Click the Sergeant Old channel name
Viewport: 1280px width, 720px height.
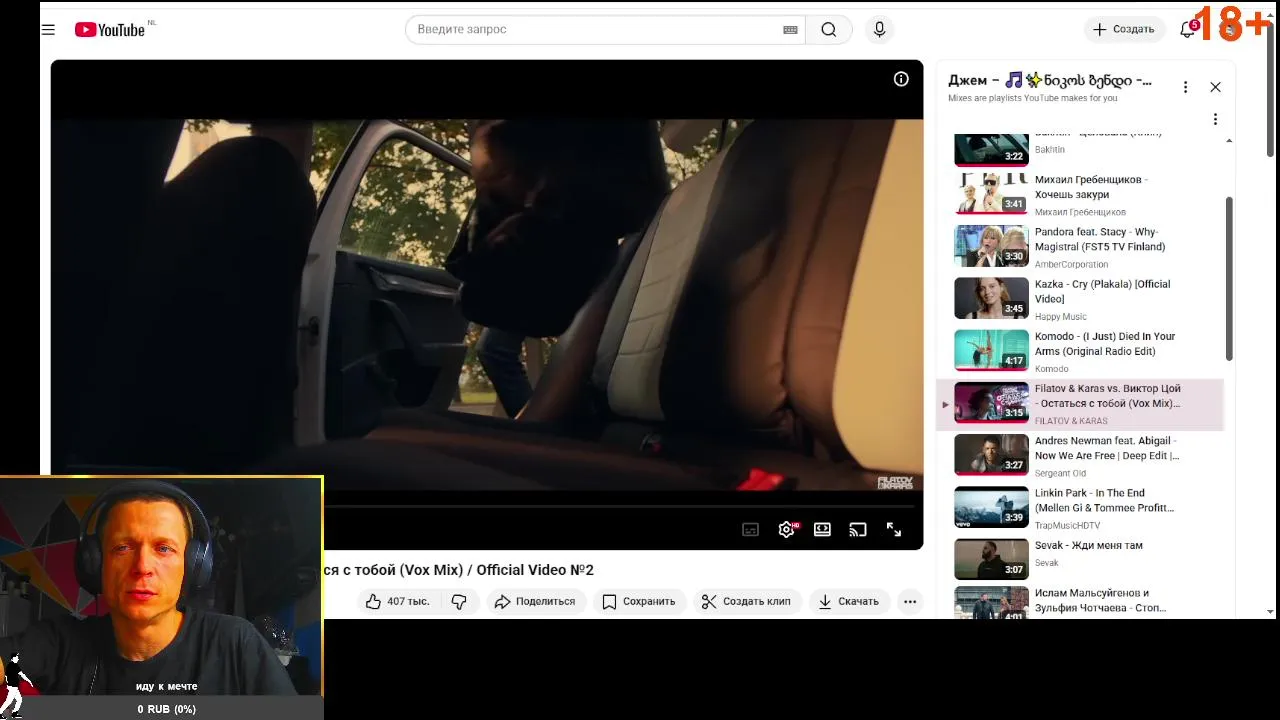pos(1060,474)
